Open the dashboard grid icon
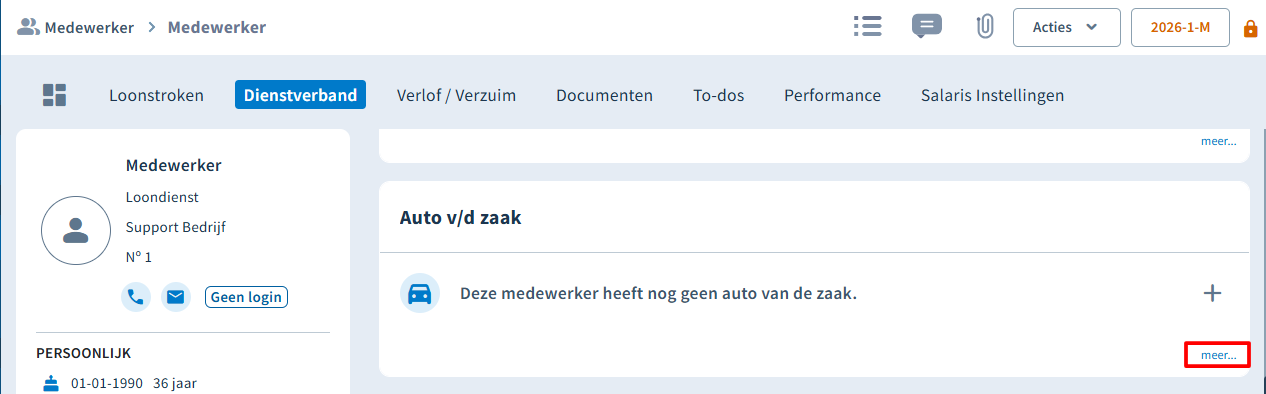This screenshot has height=394, width=1266. click(x=54, y=95)
